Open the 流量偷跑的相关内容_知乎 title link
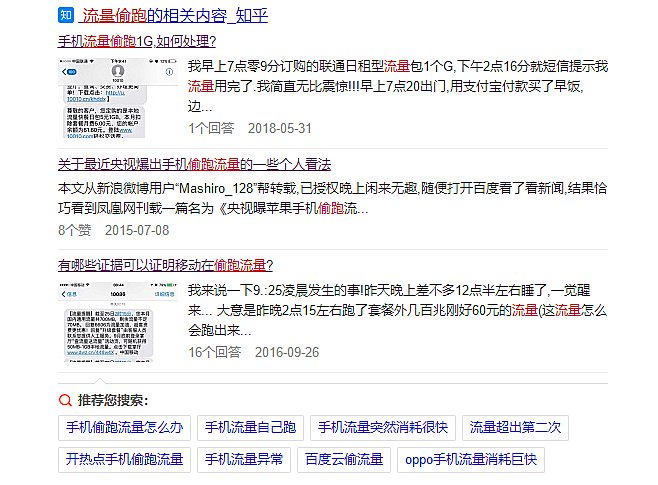 point(175,16)
